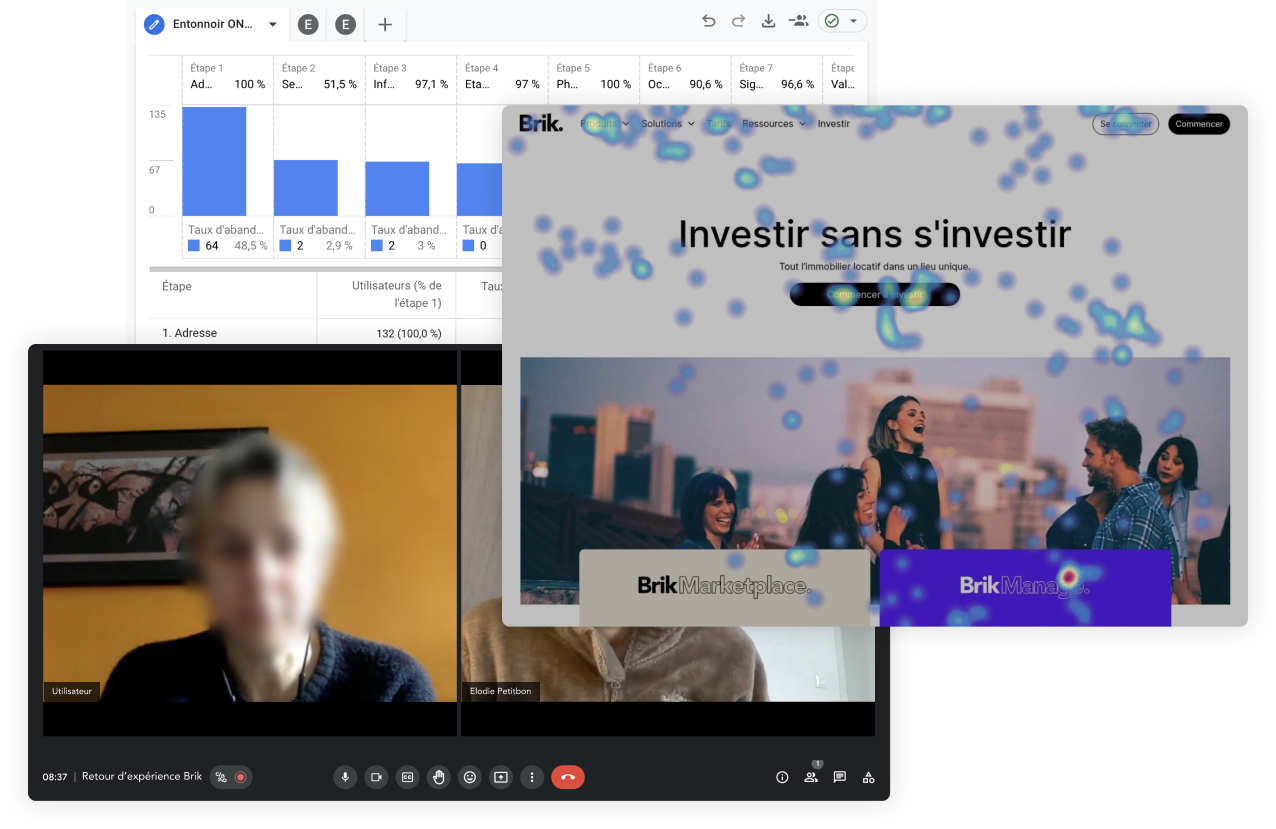Screen dimensions: 1276x829
Task: Click the Étape 6 header showing 90,6 %
Action: pos(685,77)
